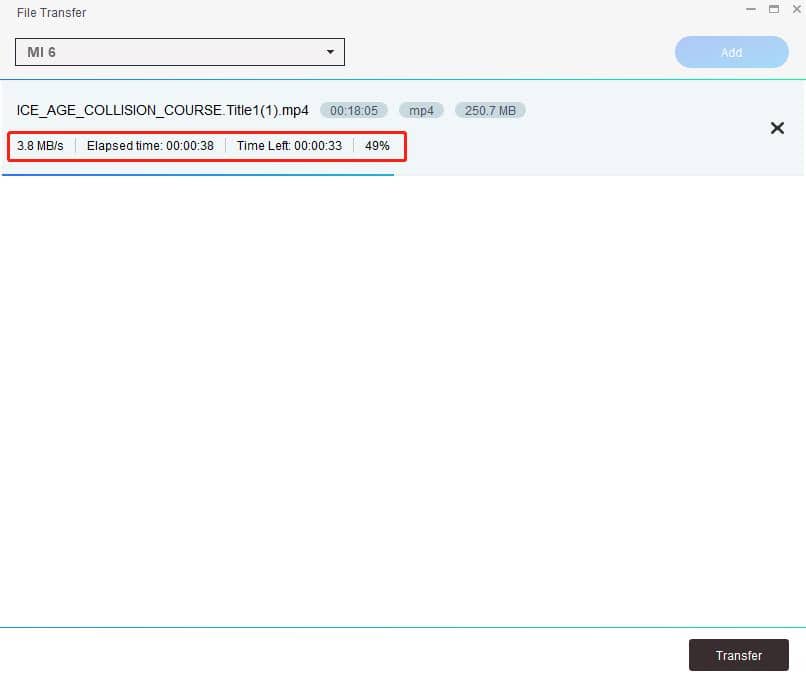This screenshot has height=683, width=806.
Task: Remove the ICE_AGE_COLLISION_COURSE file with X
Action: [777, 128]
